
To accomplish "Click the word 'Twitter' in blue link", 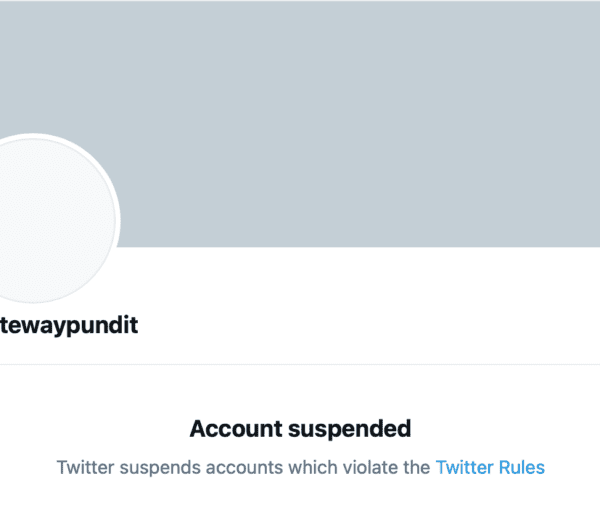I will tap(465, 467).
